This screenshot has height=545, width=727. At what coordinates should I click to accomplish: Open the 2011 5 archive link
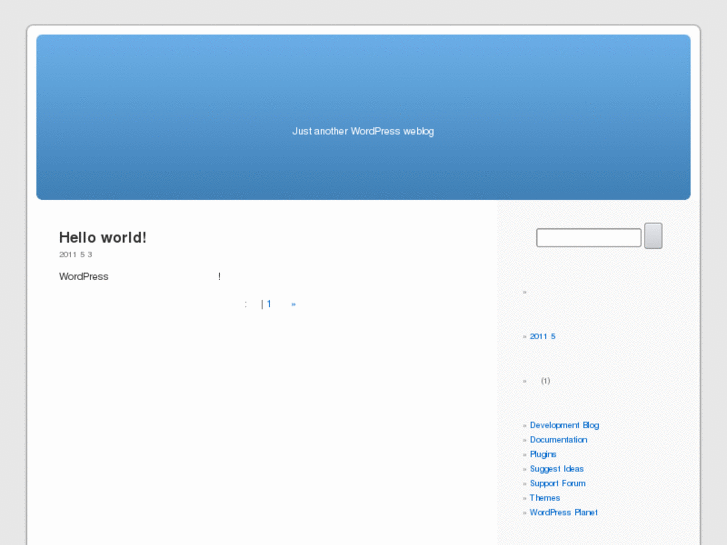pos(542,336)
